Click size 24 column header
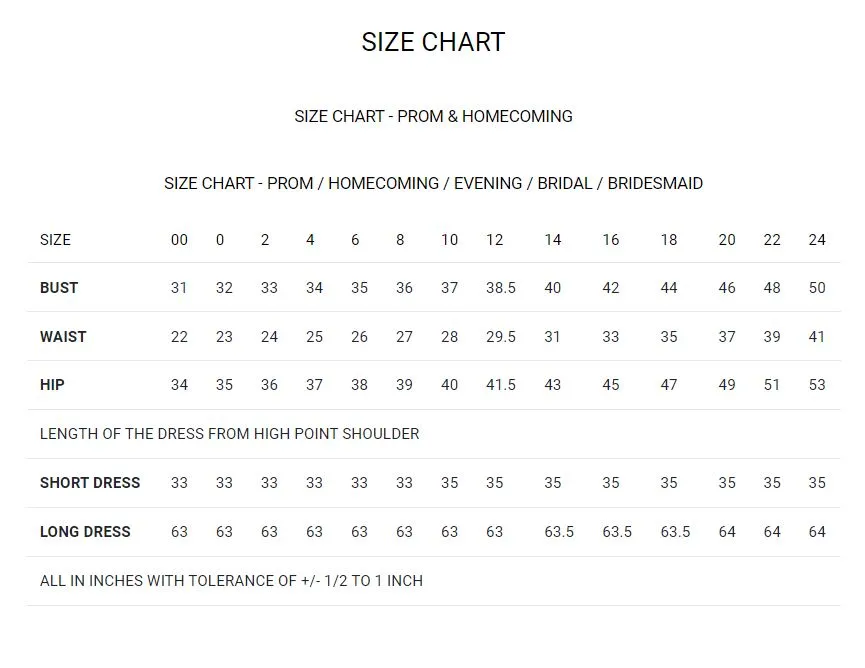Screen dimensions: 865x668 coord(817,240)
